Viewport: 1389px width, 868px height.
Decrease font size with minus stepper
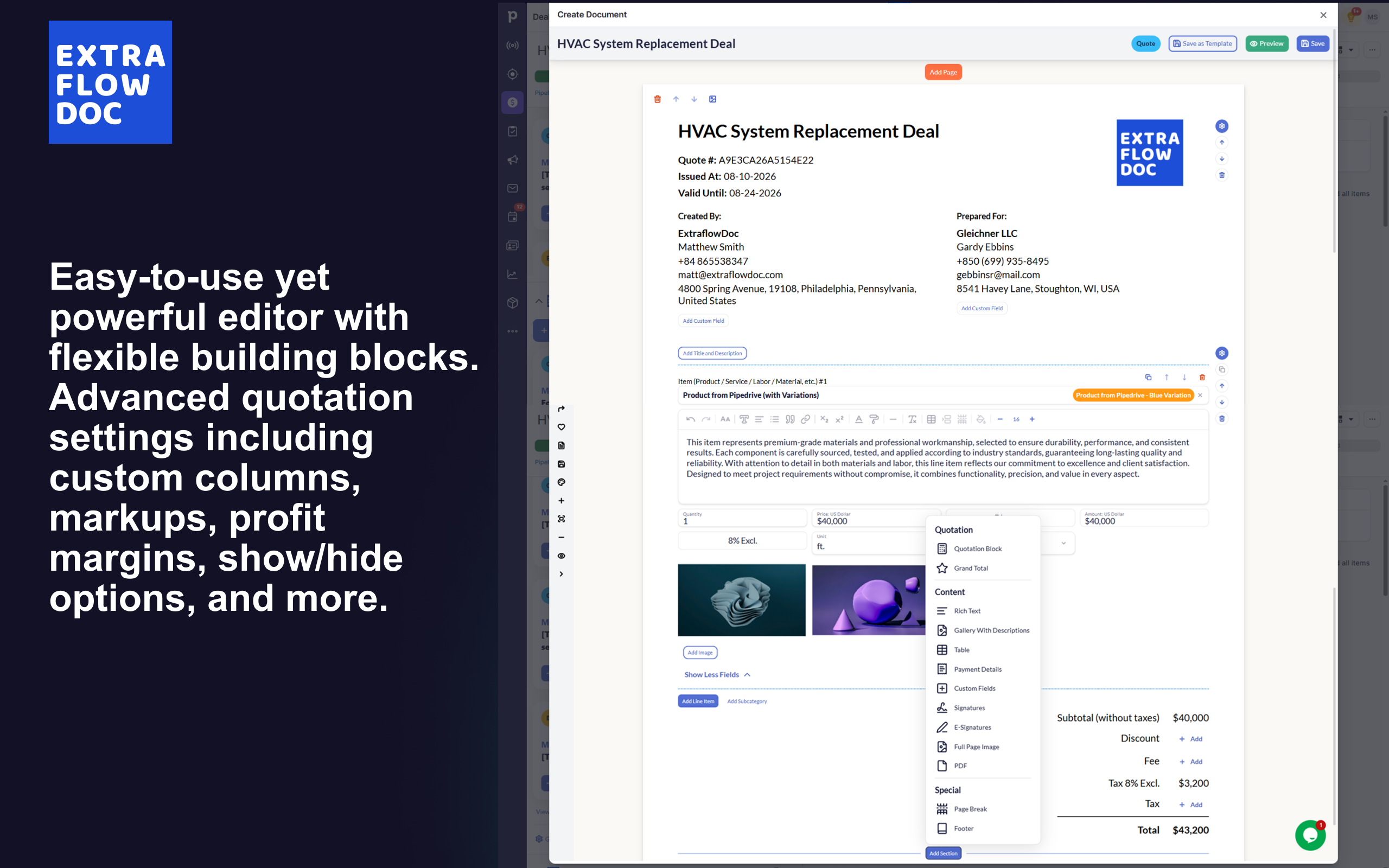(1000, 419)
